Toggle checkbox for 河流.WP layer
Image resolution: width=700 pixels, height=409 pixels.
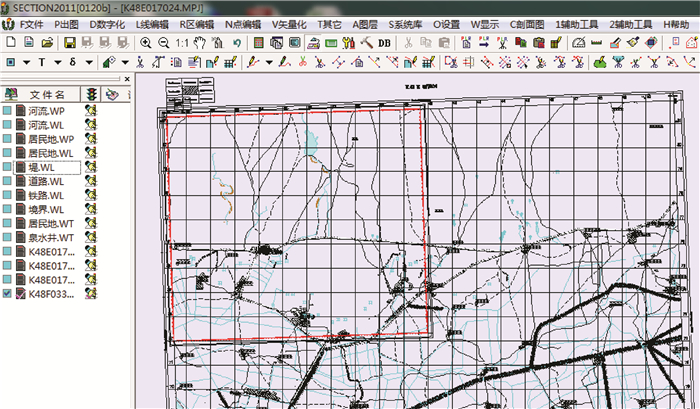pyautogui.click(x=8, y=112)
